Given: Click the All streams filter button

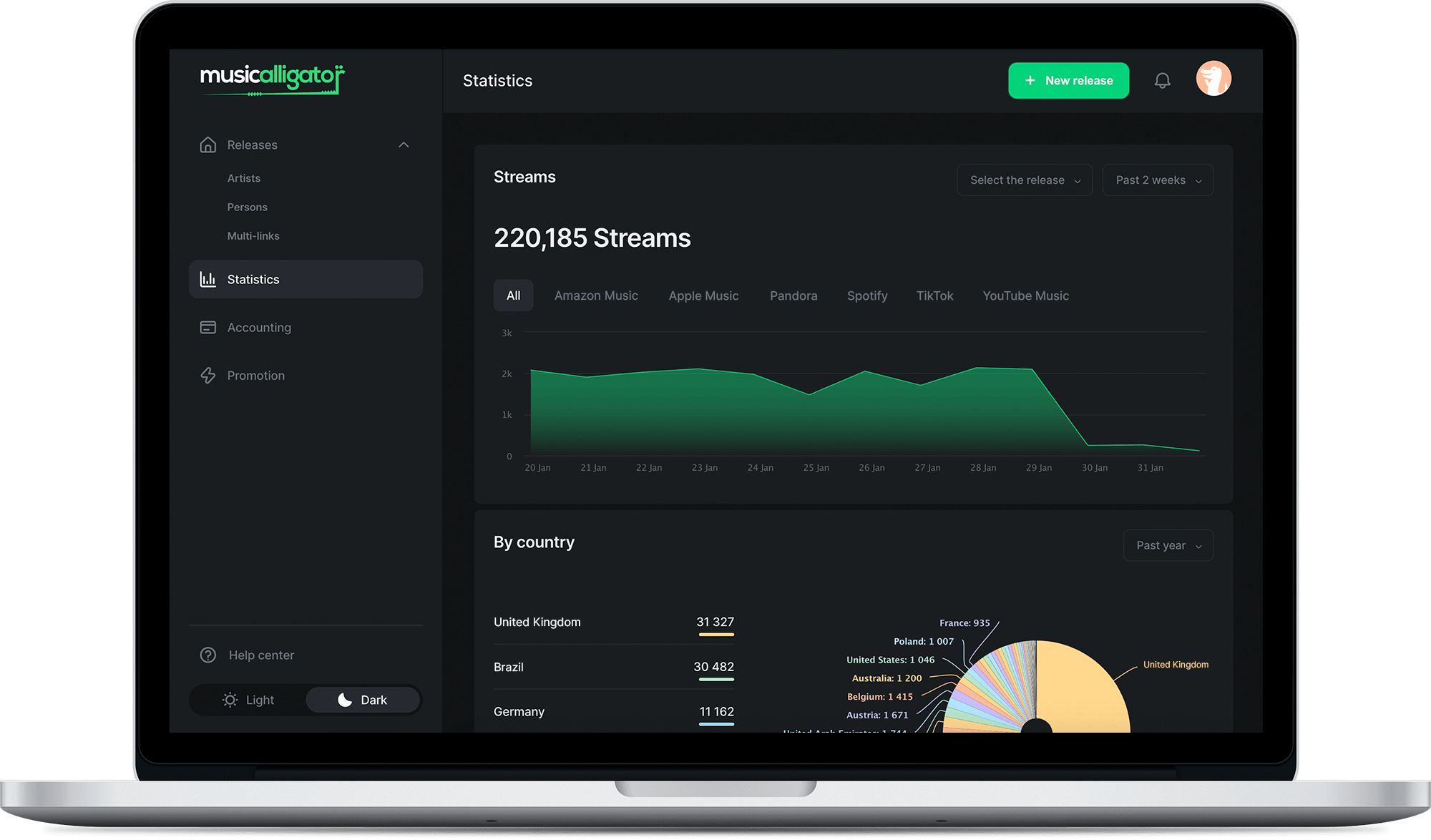Looking at the screenshot, I should pyautogui.click(x=513, y=295).
